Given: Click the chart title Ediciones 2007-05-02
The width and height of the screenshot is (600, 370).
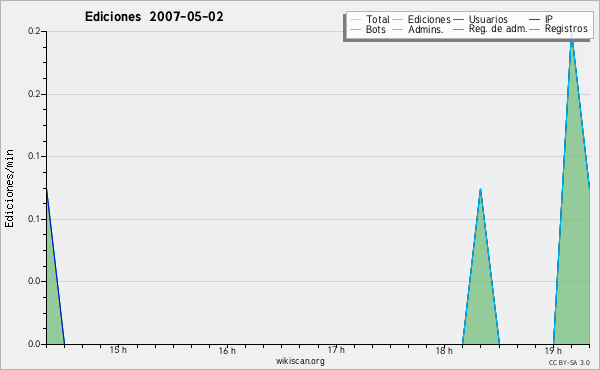Looking at the screenshot, I should coord(154,17).
